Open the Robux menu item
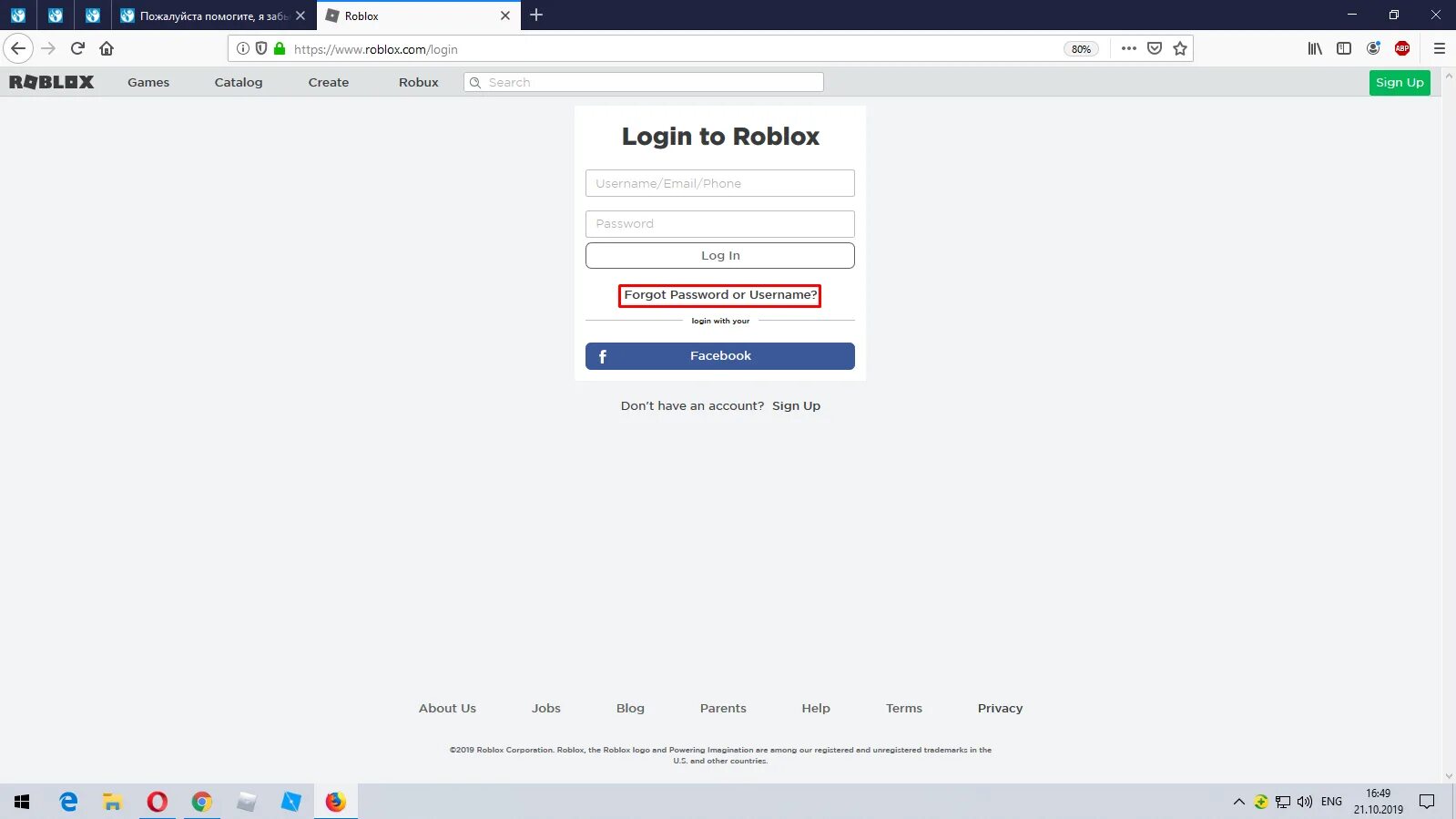Viewport: 1456px width, 819px height. click(x=419, y=82)
